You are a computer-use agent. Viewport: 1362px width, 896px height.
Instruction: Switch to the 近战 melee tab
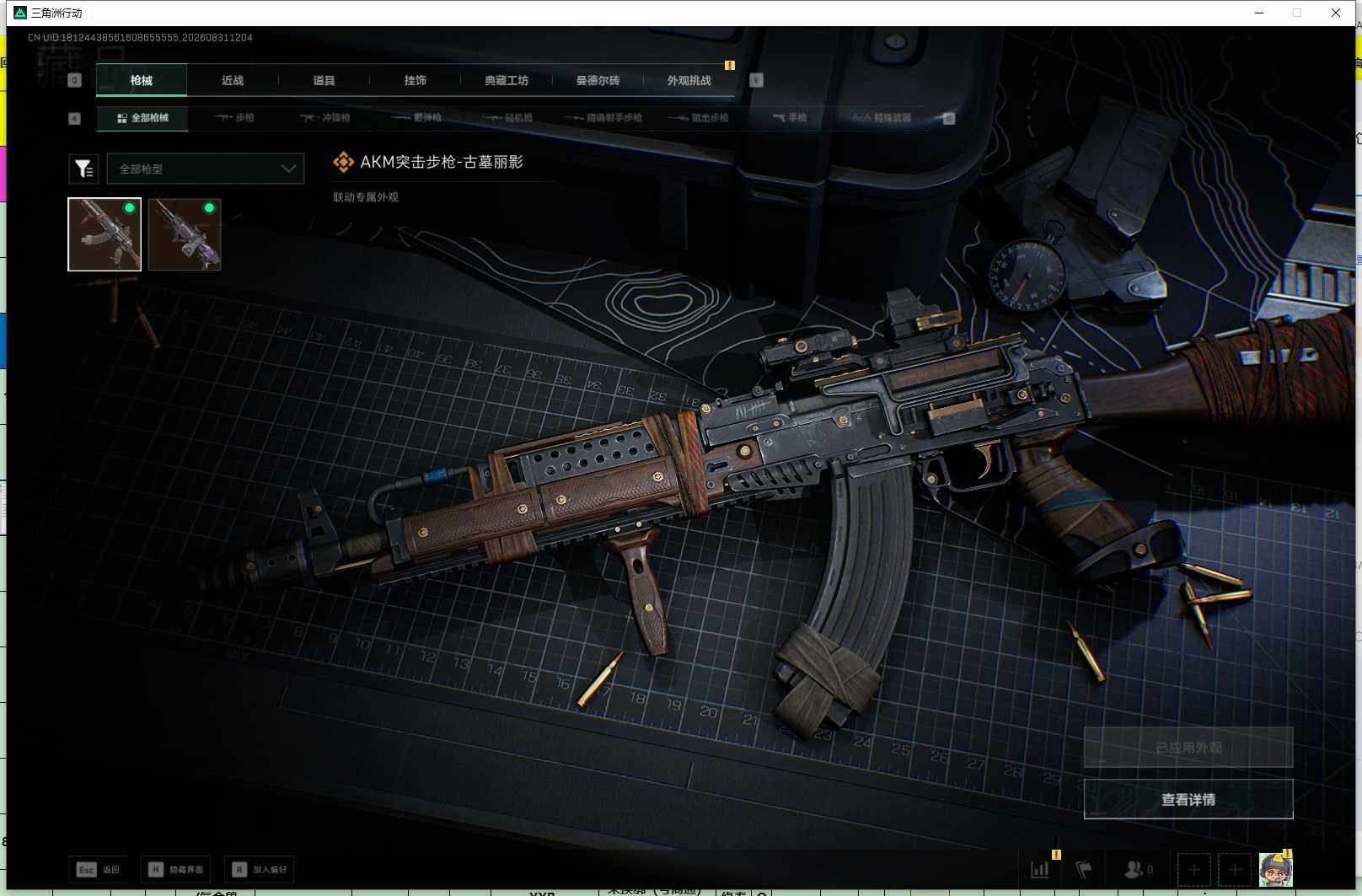coord(233,80)
